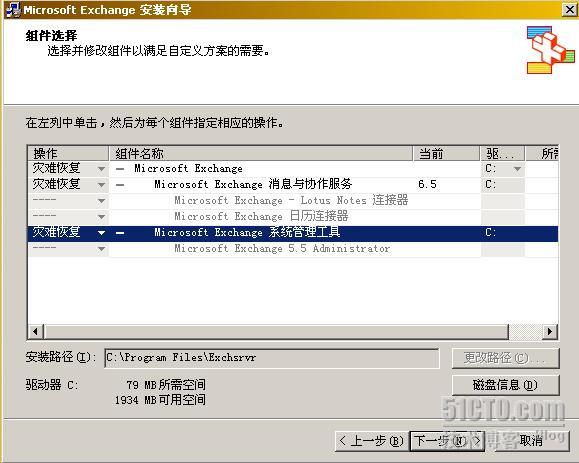
Task: Collapse the 消息与协作服务 component
Action: [120, 185]
